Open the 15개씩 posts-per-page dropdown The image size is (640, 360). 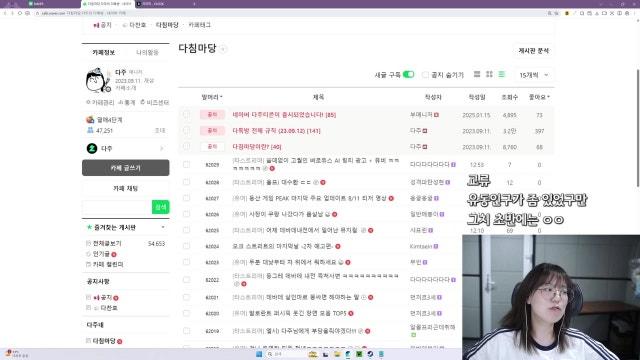533,75
